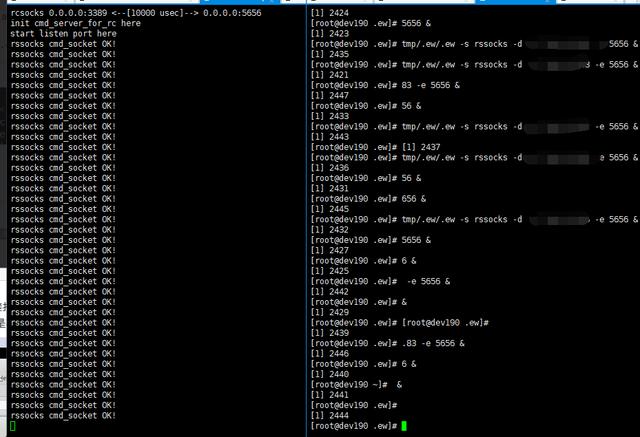Click job output '[1] 2432'
Image resolution: width=640 pixels, height=437 pixels.
(x=330, y=230)
